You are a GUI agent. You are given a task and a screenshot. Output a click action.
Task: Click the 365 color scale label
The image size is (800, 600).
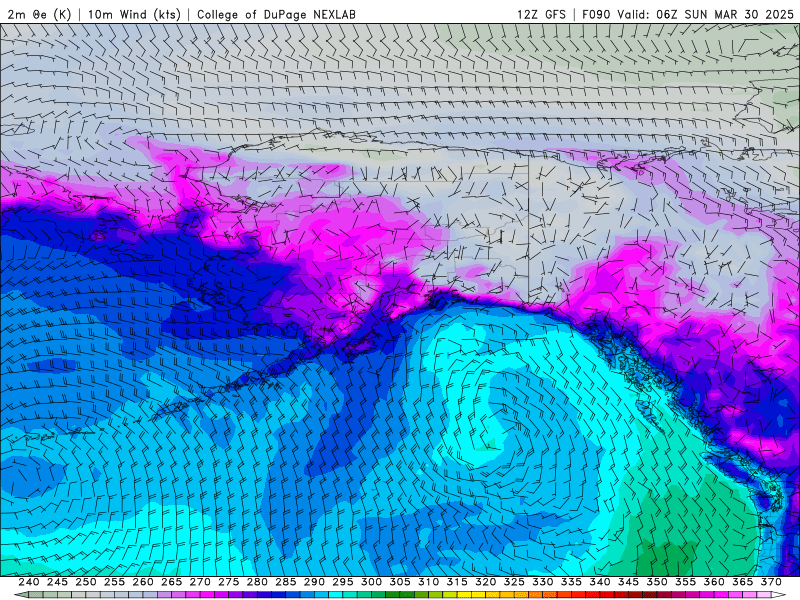pos(743,582)
